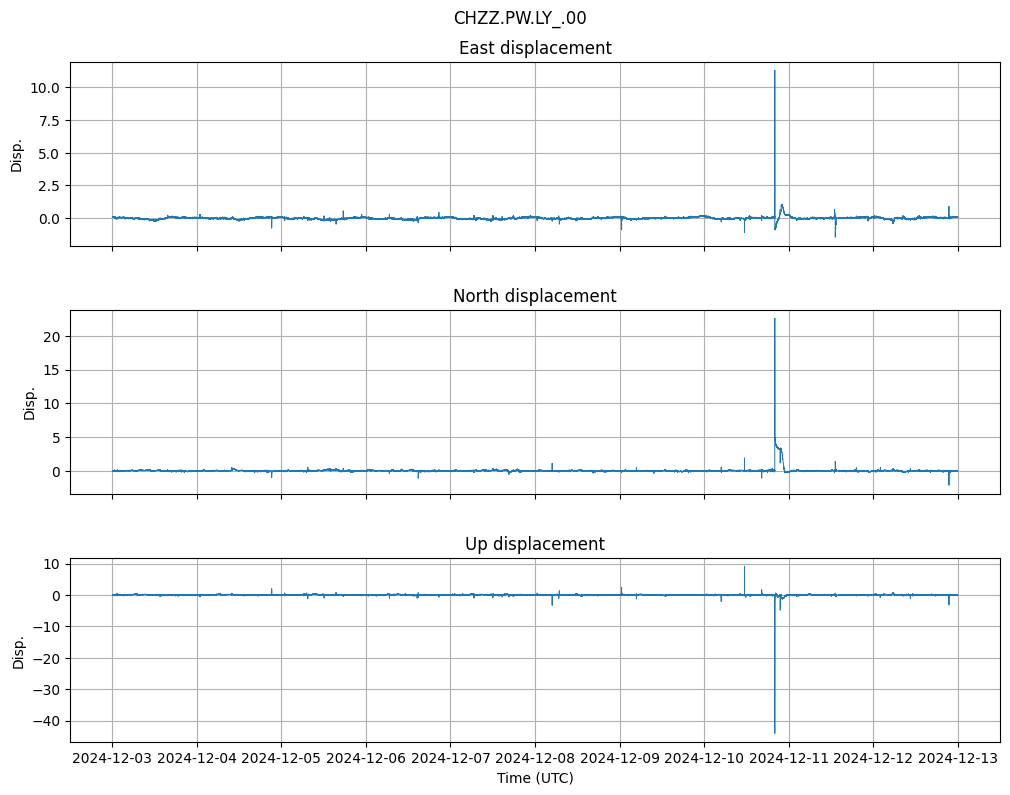
Task: Click the North displacement subplot title
Action: pyautogui.click(x=535, y=296)
